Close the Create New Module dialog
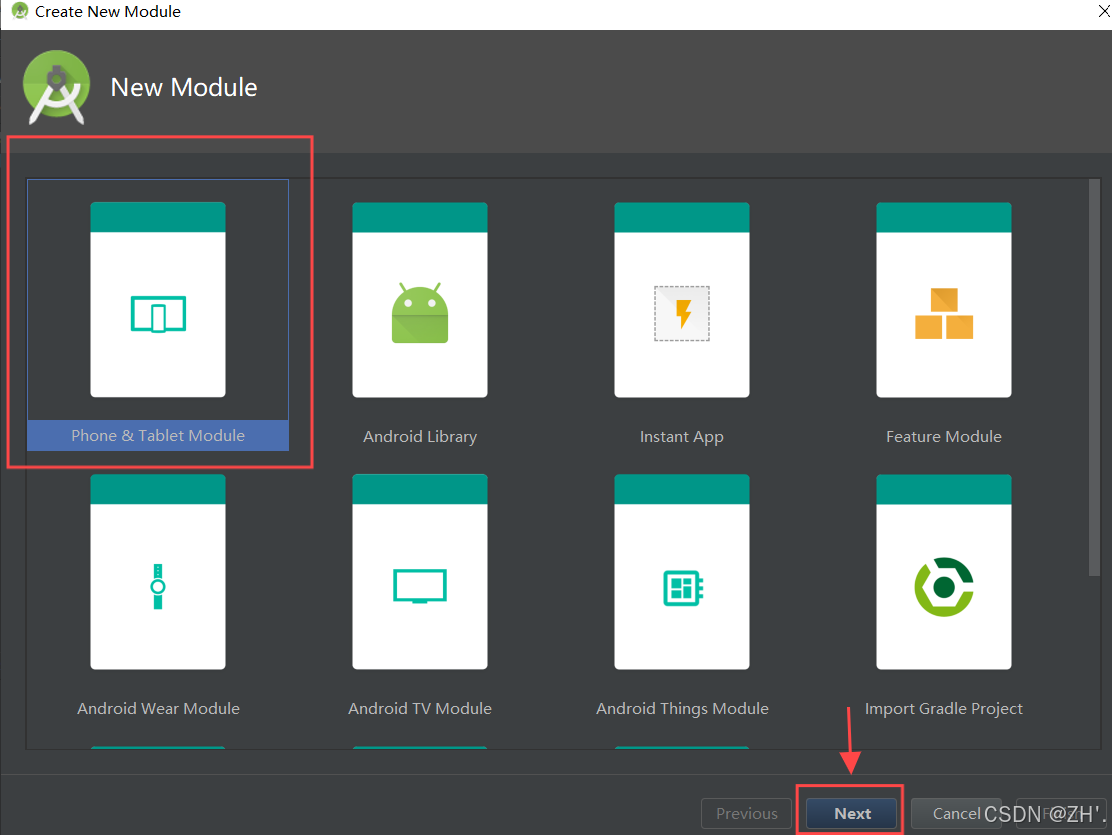The height and width of the screenshot is (835, 1112). click(x=1103, y=11)
